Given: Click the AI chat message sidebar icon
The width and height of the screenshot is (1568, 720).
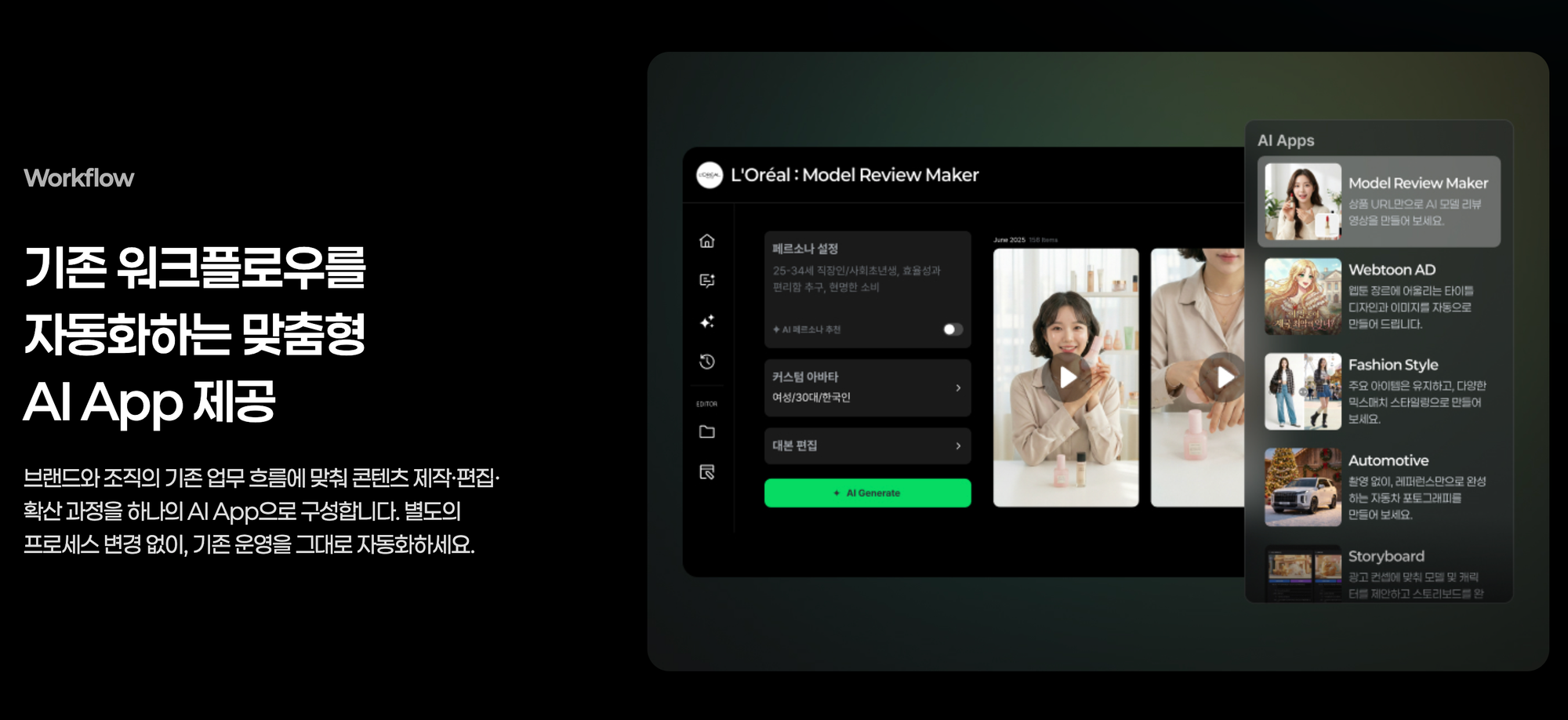Looking at the screenshot, I should coord(706,281).
